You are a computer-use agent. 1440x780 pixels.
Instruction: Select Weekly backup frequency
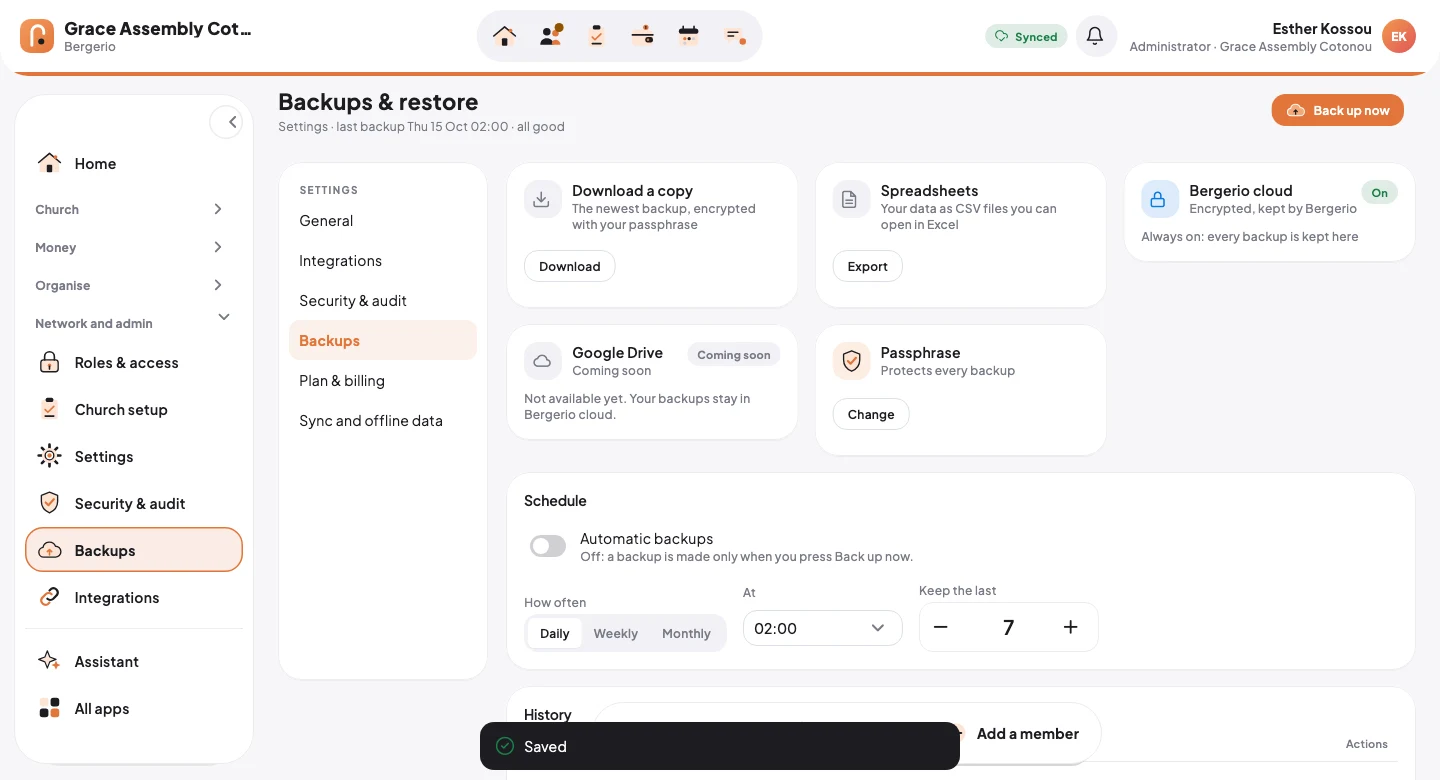[x=616, y=633]
